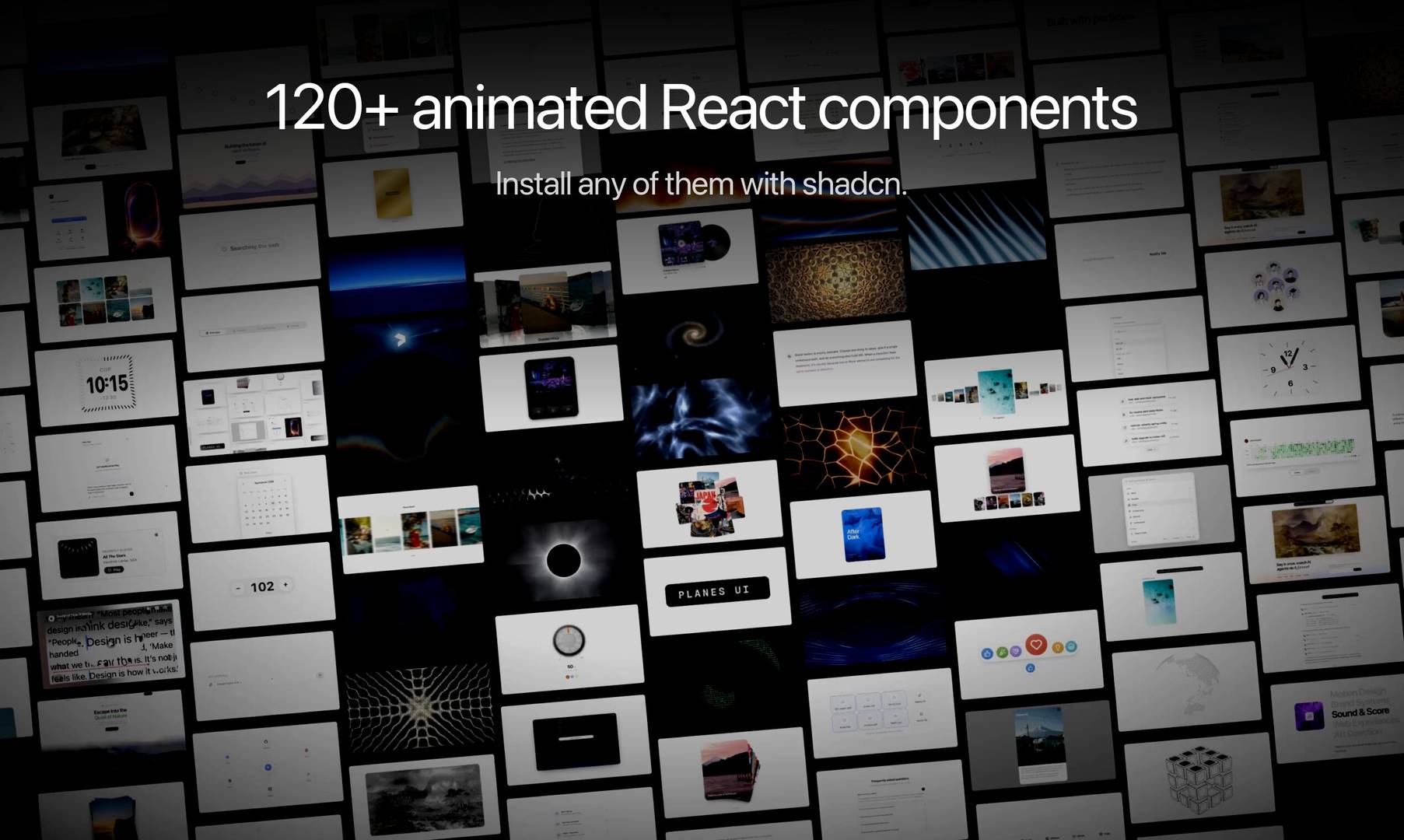Open the black-and-white landscape card
The width and height of the screenshot is (1404, 840).
(425, 799)
